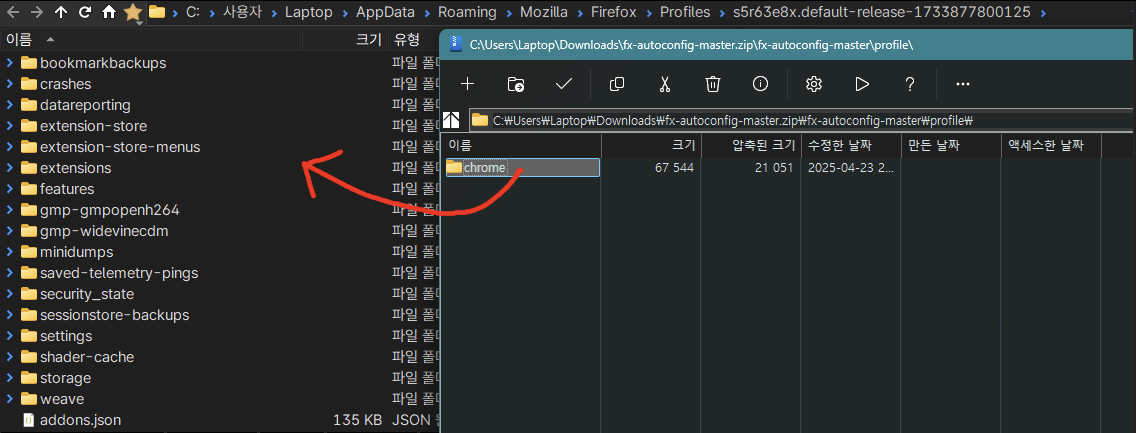Click the play arrow toolbar icon
1136x433 pixels.
pyautogui.click(x=861, y=84)
